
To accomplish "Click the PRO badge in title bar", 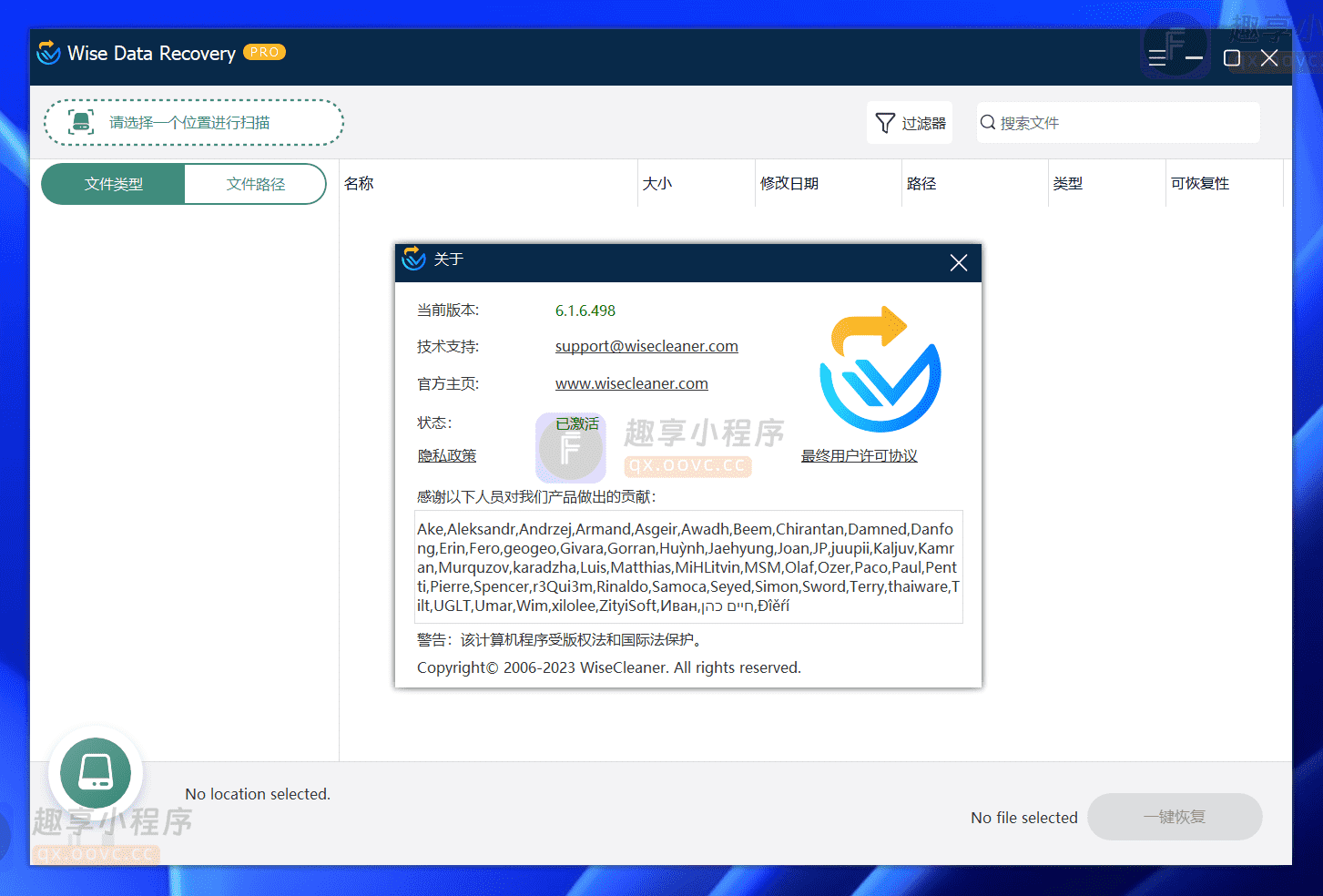I will pos(264,52).
